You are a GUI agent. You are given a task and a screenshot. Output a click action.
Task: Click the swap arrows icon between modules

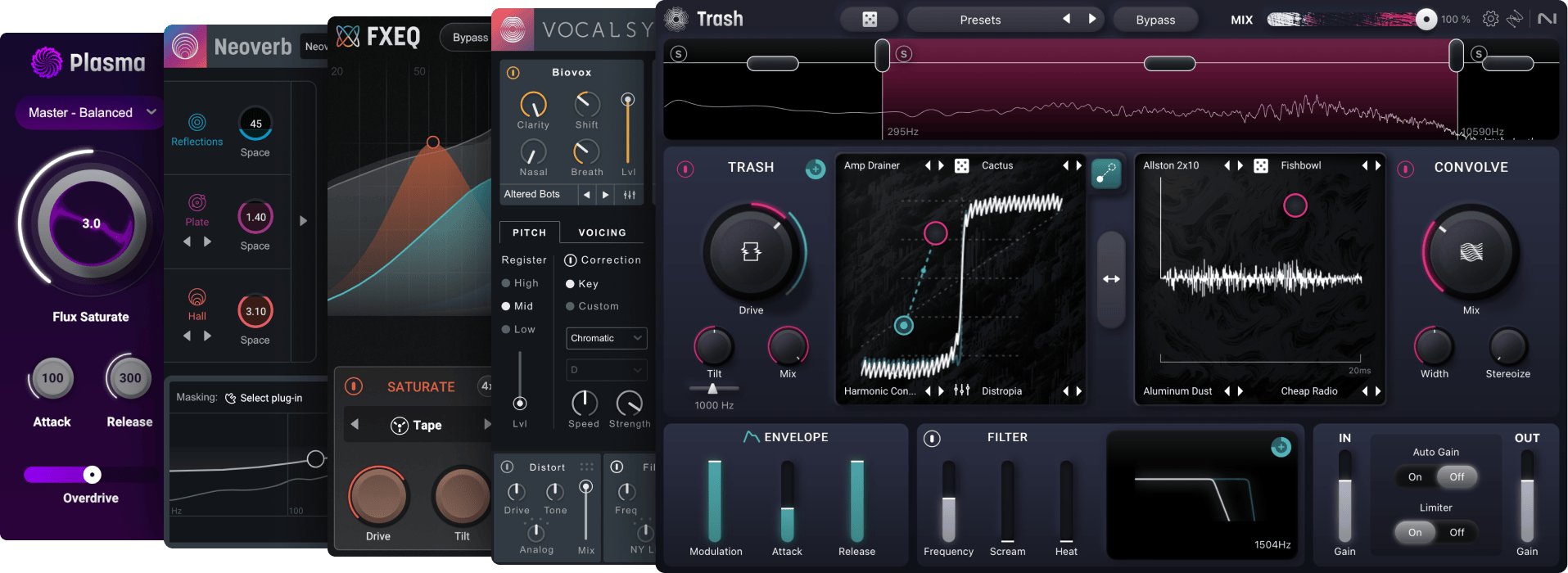pyautogui.click(x=1111, y=279)
